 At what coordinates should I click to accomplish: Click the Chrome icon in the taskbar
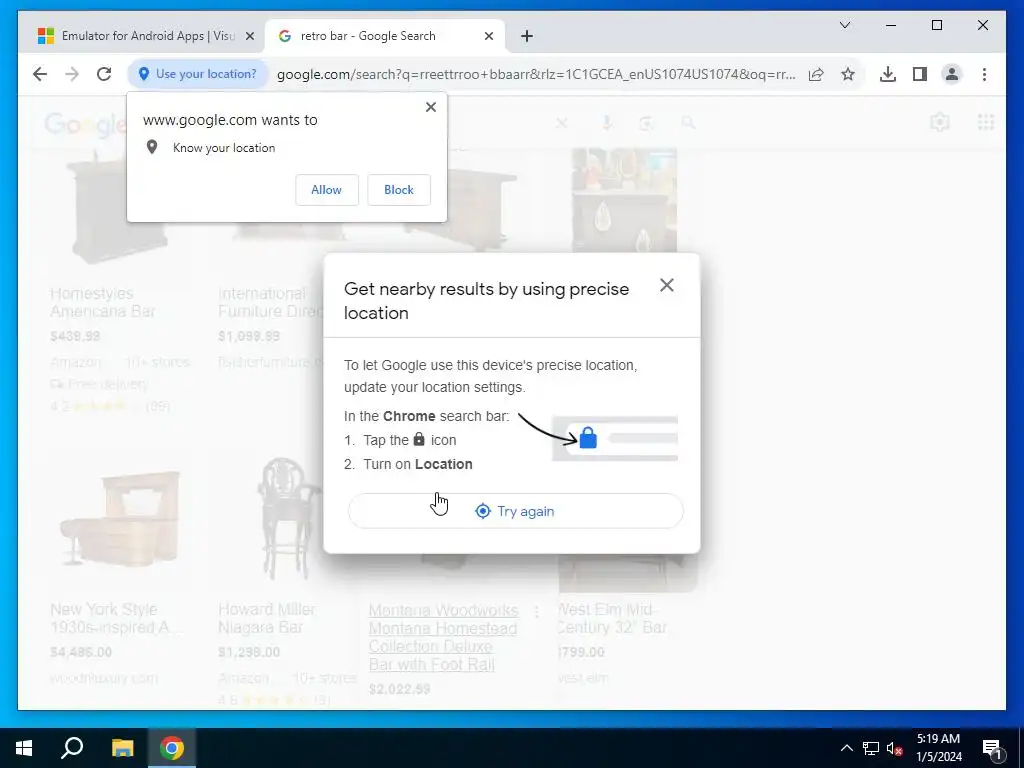coord(172,748)
